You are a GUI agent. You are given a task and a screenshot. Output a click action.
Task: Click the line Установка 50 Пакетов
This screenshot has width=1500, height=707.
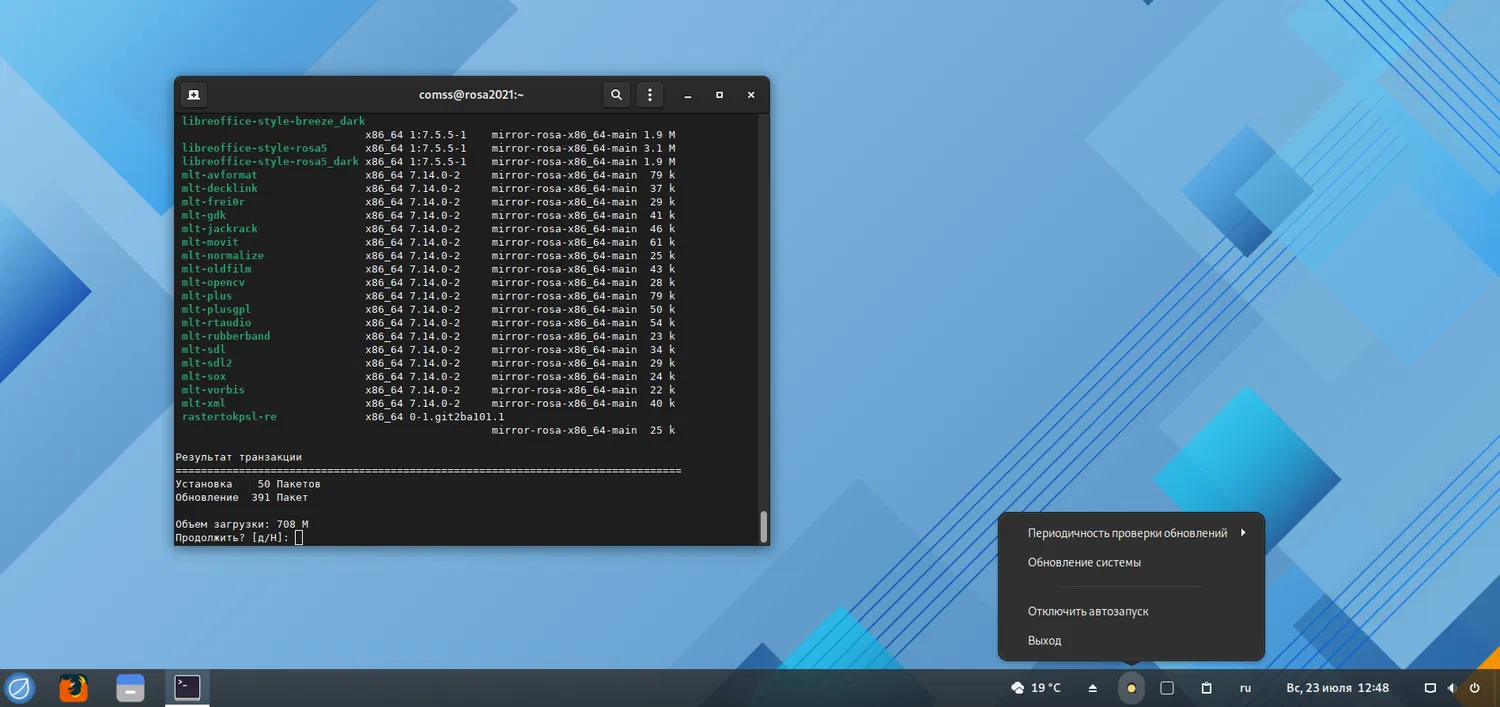(248, 484)
